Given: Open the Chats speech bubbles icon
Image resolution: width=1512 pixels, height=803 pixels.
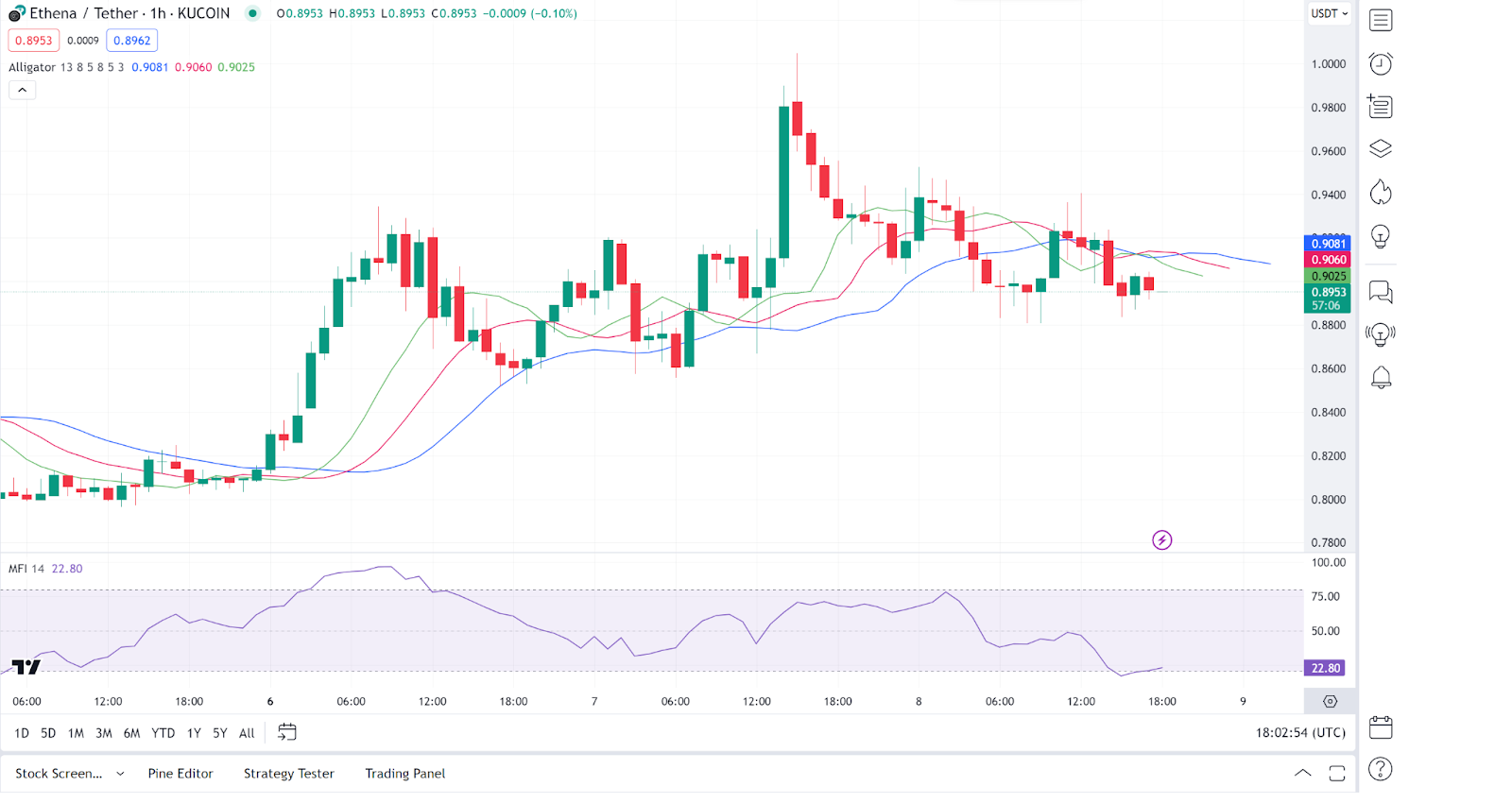Looking at the screenshot, I should point(1381,292).
